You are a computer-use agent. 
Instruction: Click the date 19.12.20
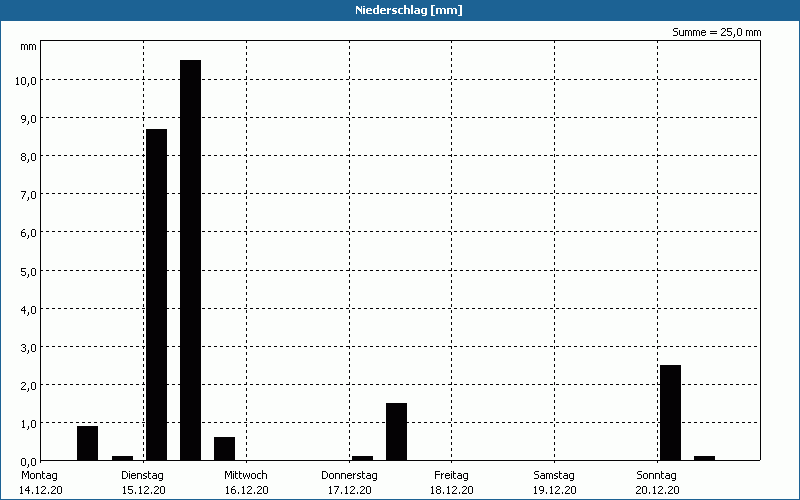[x=555, y=490]
